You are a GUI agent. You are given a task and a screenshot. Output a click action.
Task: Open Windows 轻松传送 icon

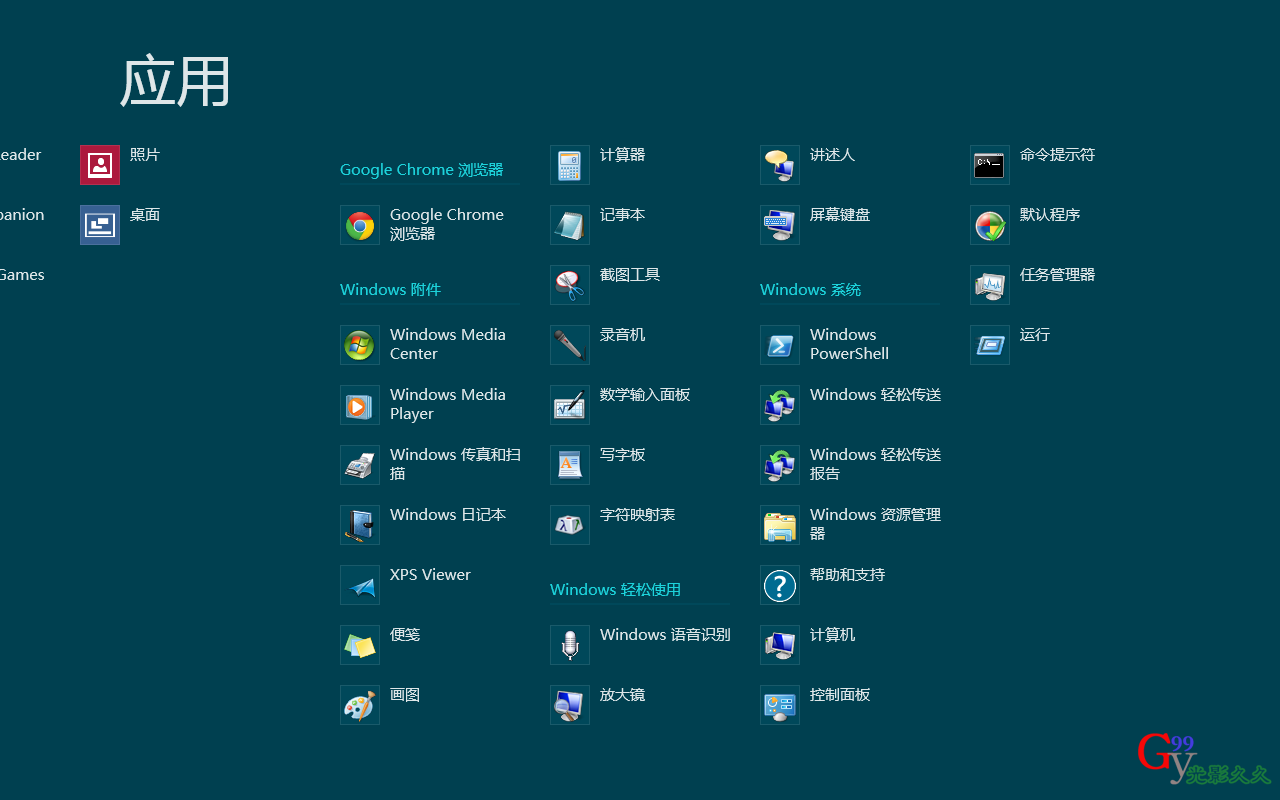[780, 405]
